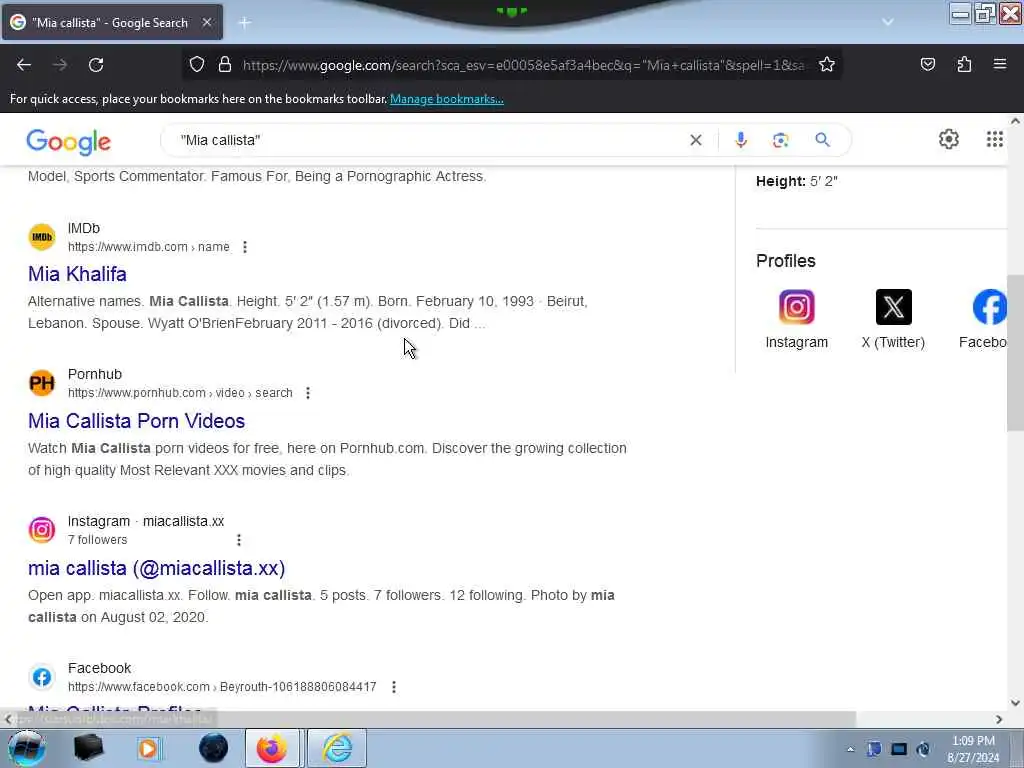Click the vertical scrollbar thumb
The height and width of the screenshot is (768, 1024).
1015,353
